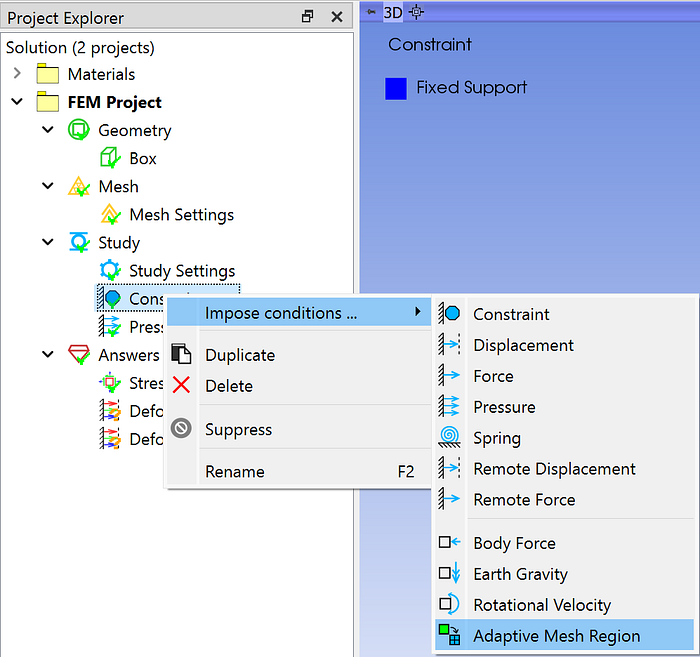Click the Pressure submenu icon
This screenshot has width=700, height=657.
tap(450, 406)
